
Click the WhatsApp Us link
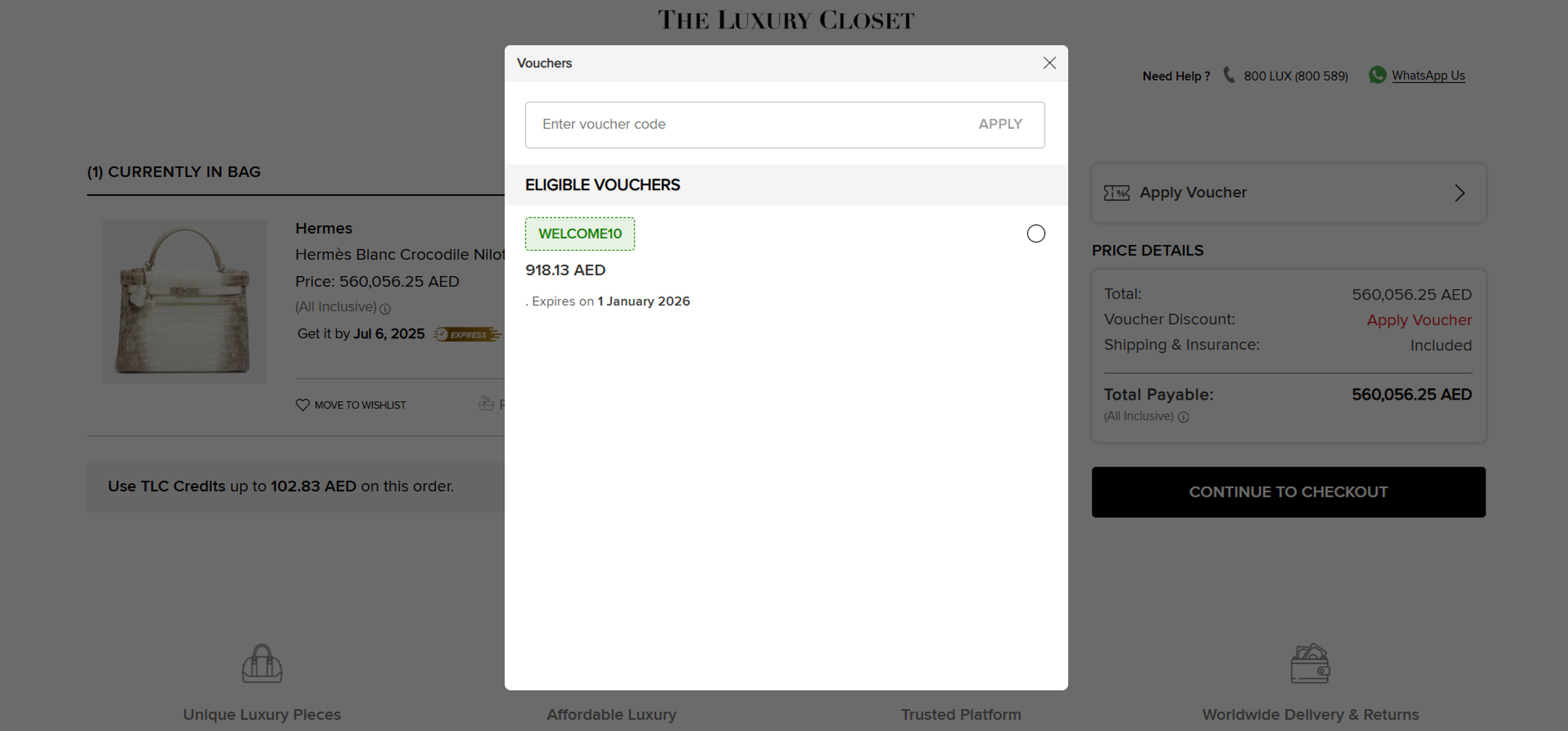coord(1428,76)
